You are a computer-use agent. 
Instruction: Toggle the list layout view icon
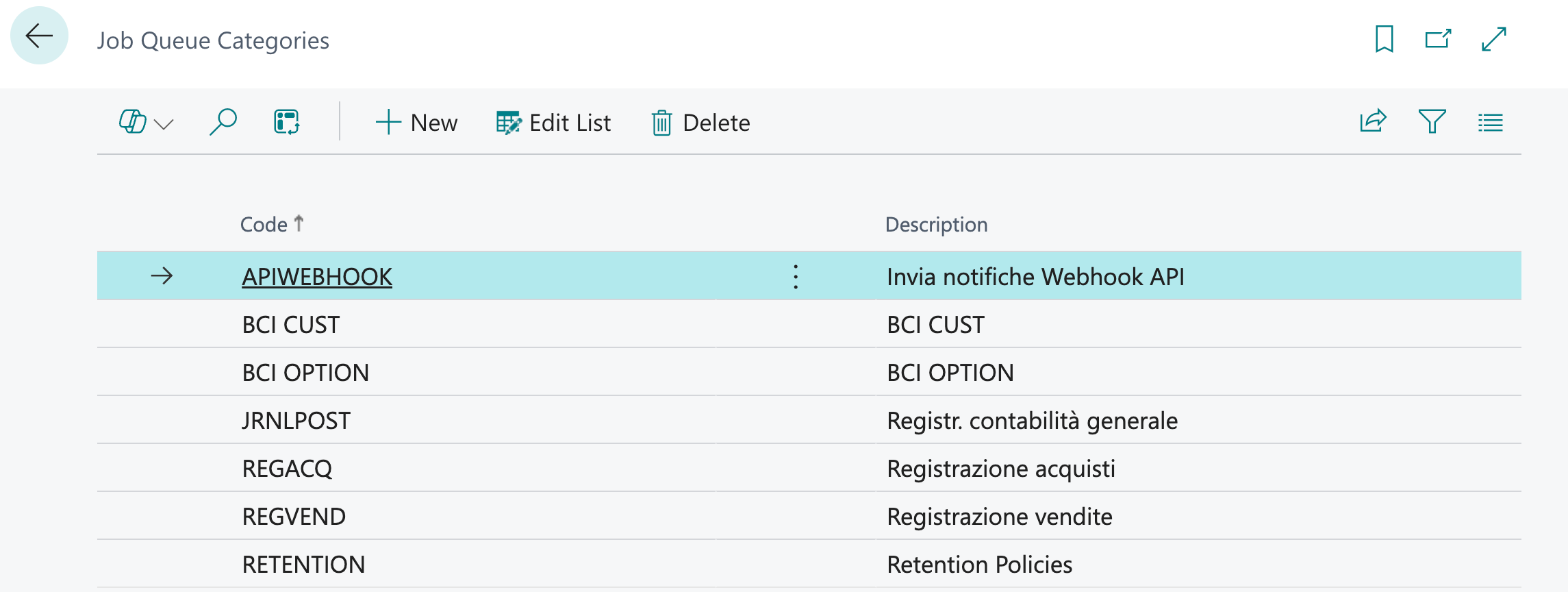pos(1490,123)
